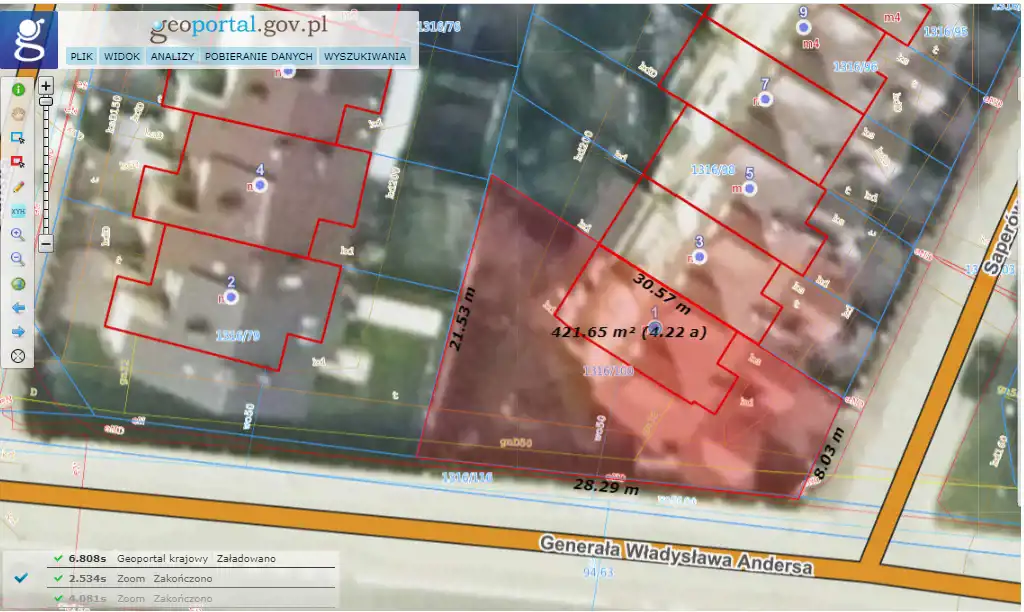Activate the blue rectangle selection tool
The image size is (1024, 612).
tap(18, 137)
